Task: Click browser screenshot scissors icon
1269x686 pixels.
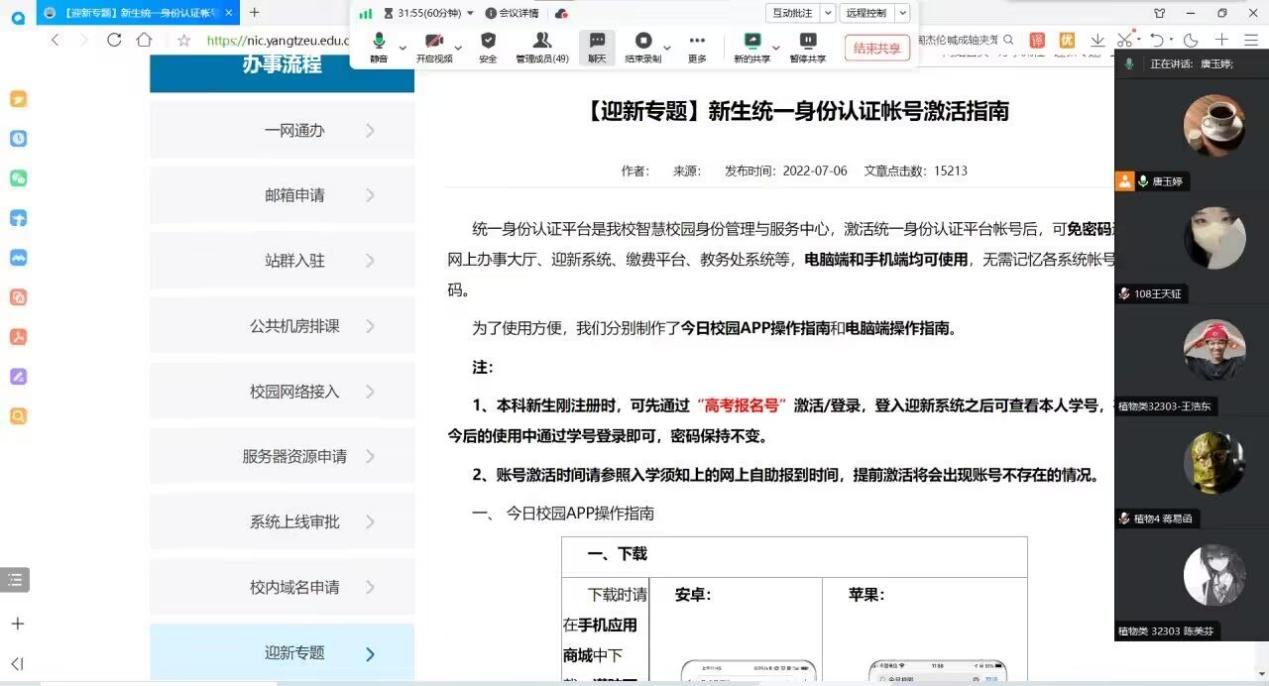Action: pos(1125,40)
